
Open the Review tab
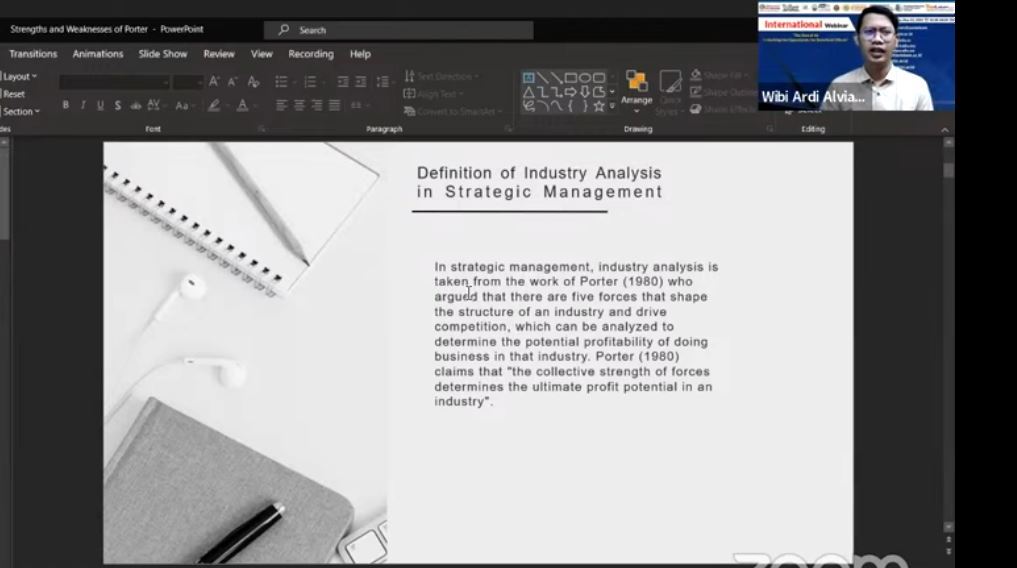click(x=219, y=54)
